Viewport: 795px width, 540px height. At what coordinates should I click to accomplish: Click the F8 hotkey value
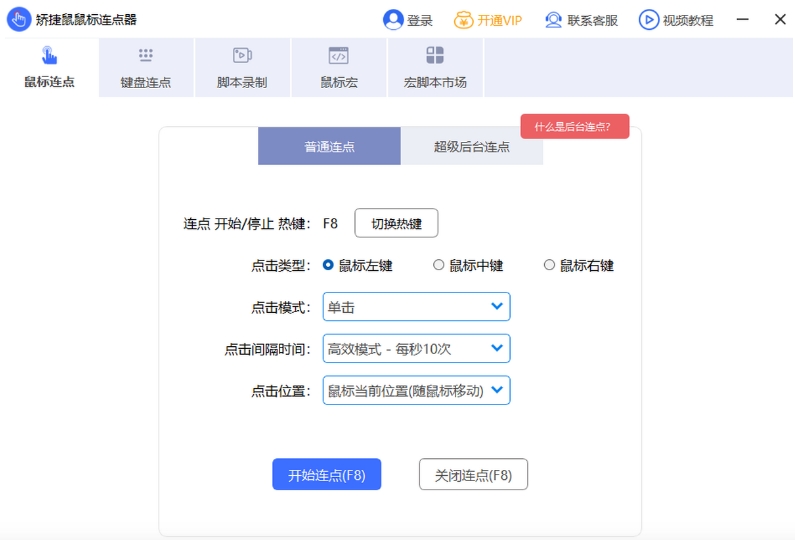click(x=330, y=224)
